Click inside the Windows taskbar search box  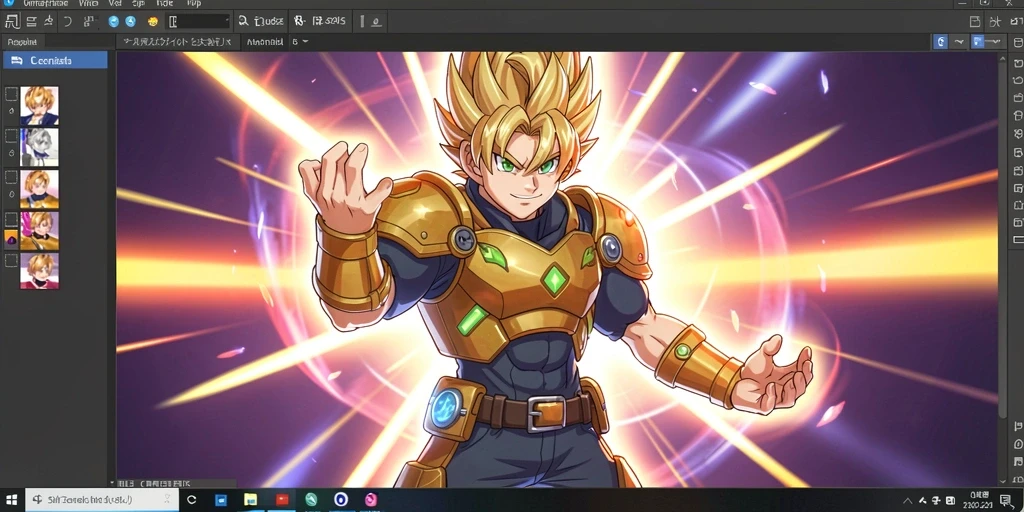tap(102, 500)
